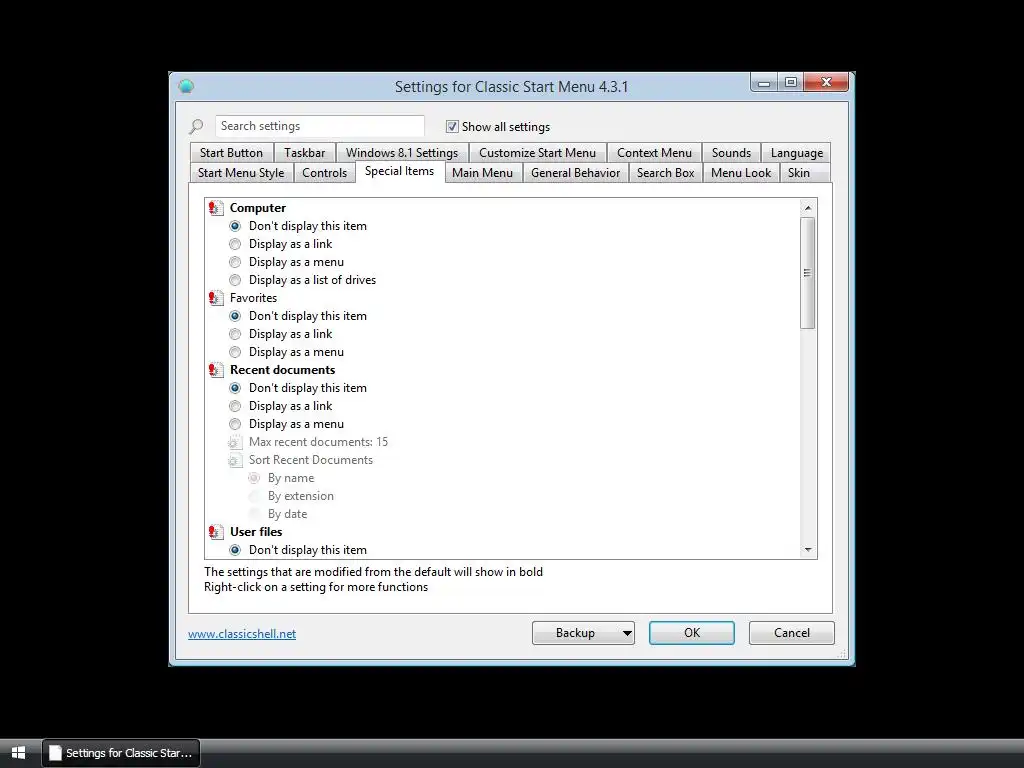Click the 'Sort Recent Documents' label
Screen dimensions: 1024x768
311,460
